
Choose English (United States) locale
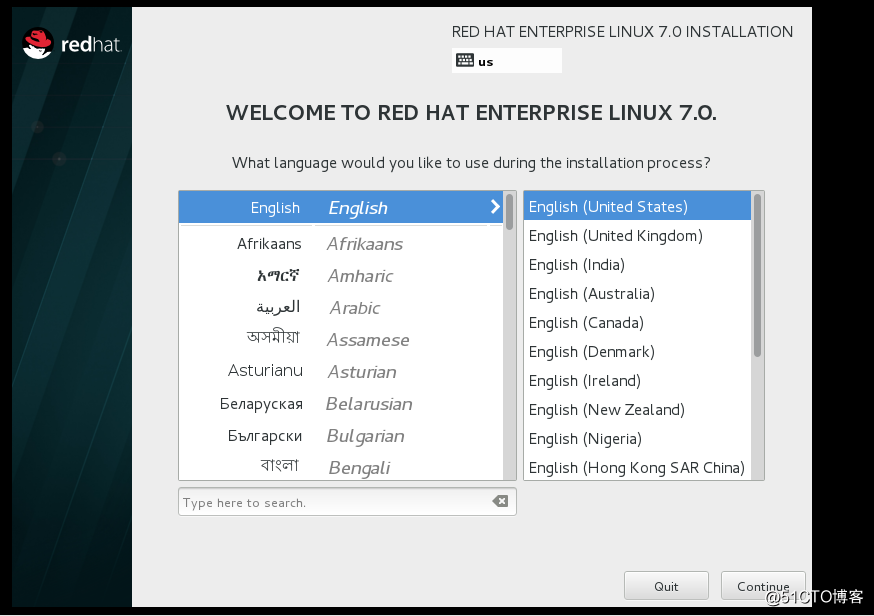point(638,206)
